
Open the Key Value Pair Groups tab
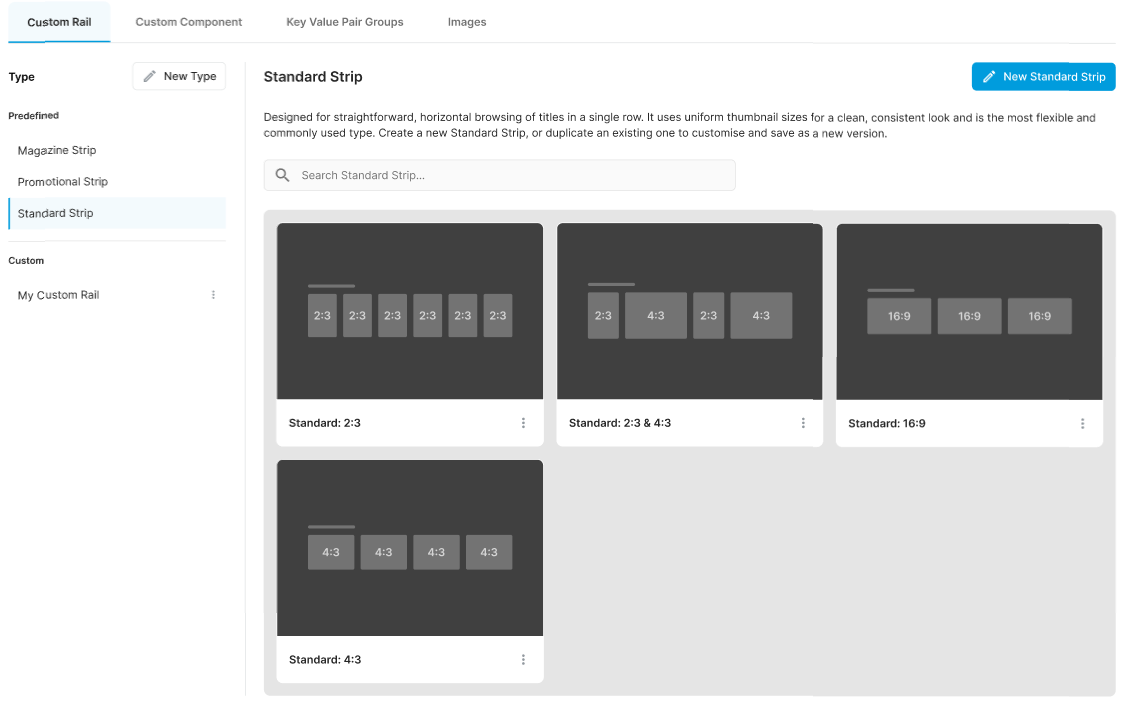point(345,22)
